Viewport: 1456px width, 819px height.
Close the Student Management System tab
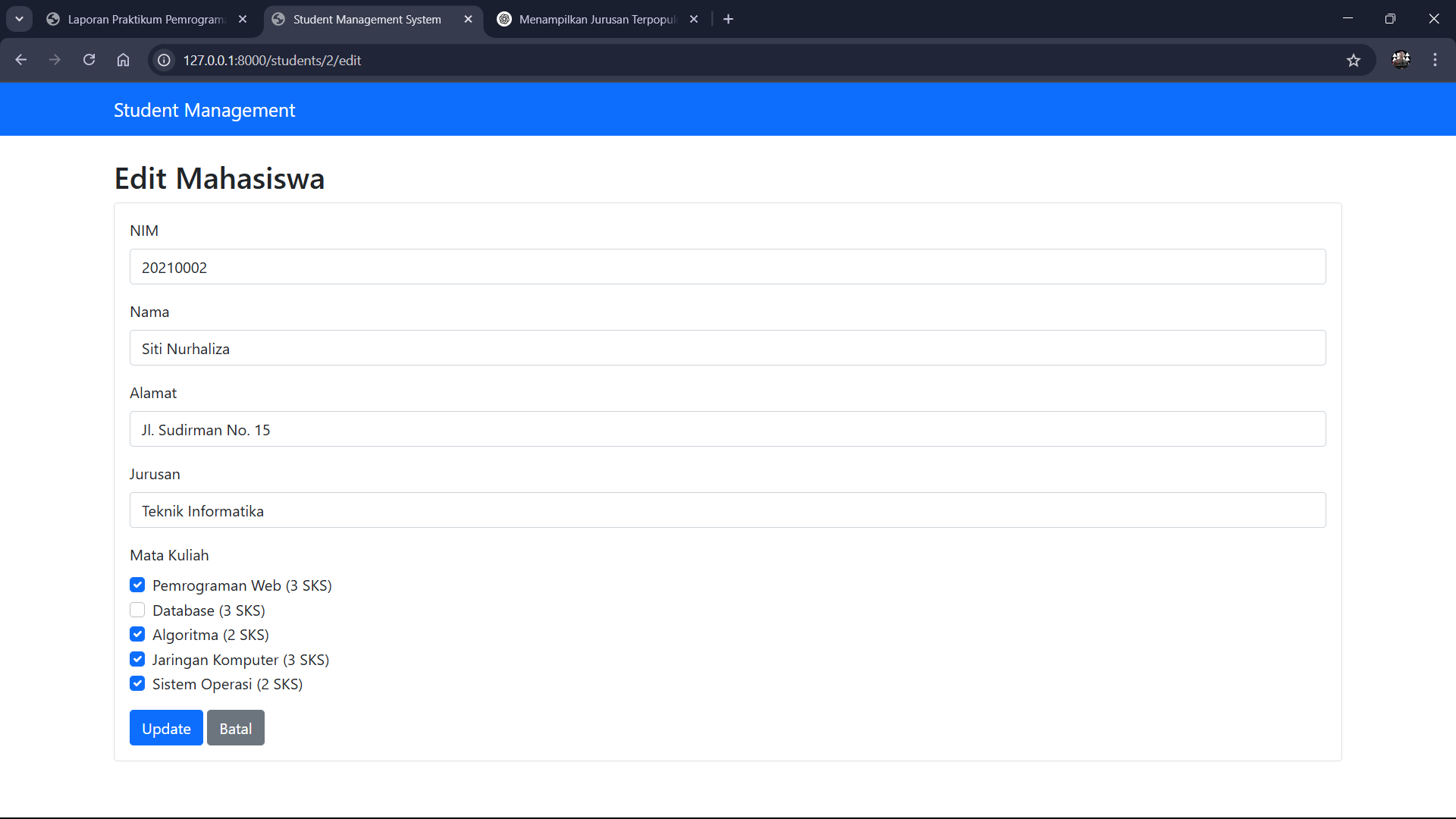click(x=468, y=19)
